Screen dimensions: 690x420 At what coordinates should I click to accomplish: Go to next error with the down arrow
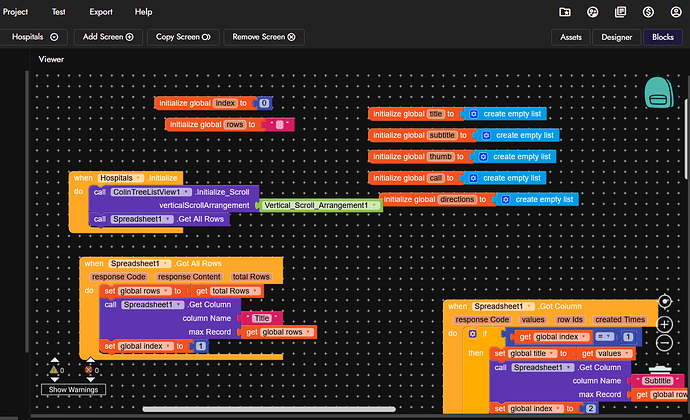pos(90,379)
